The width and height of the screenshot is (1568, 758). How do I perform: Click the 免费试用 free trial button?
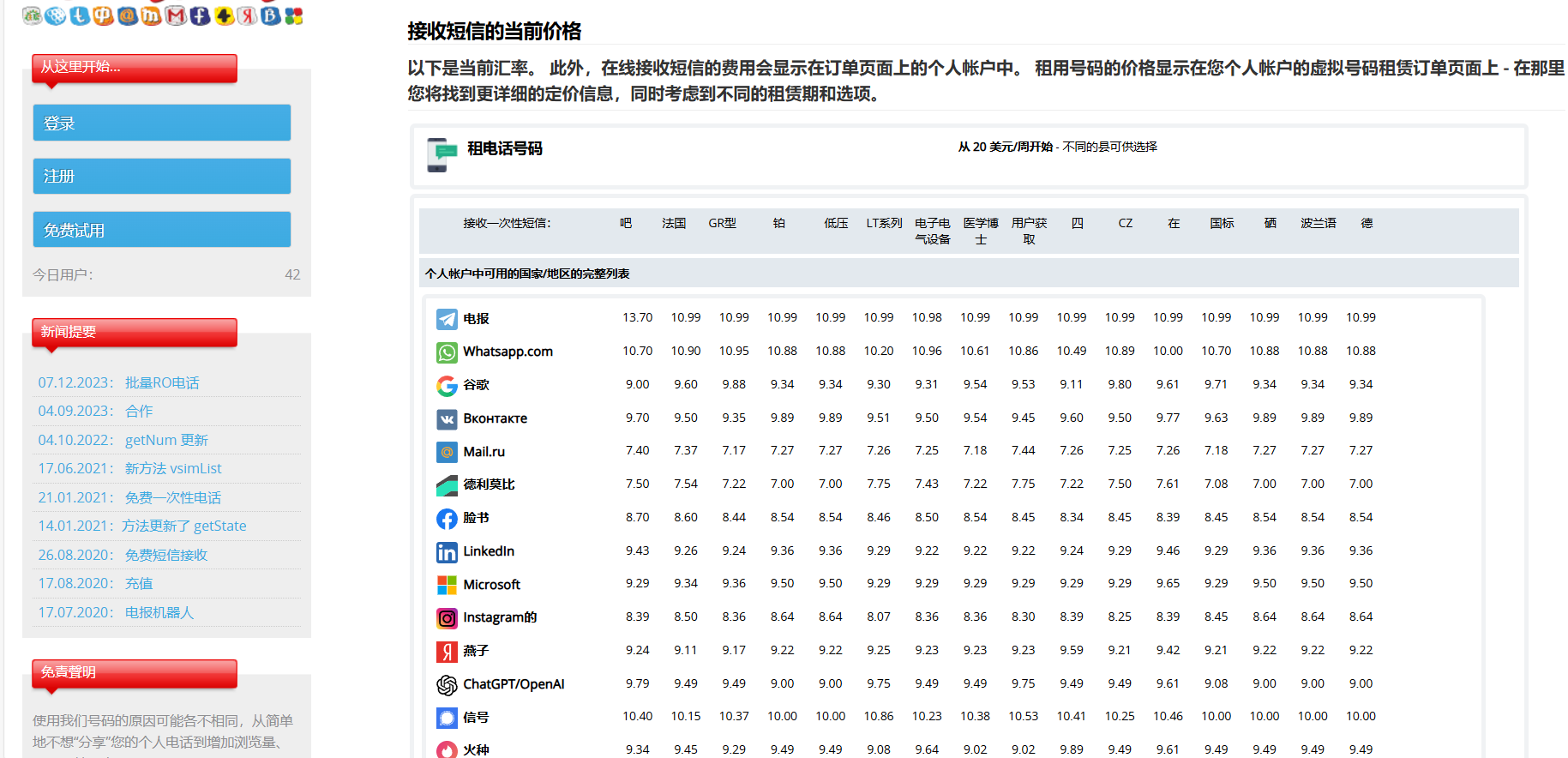(x=162, y=230)
